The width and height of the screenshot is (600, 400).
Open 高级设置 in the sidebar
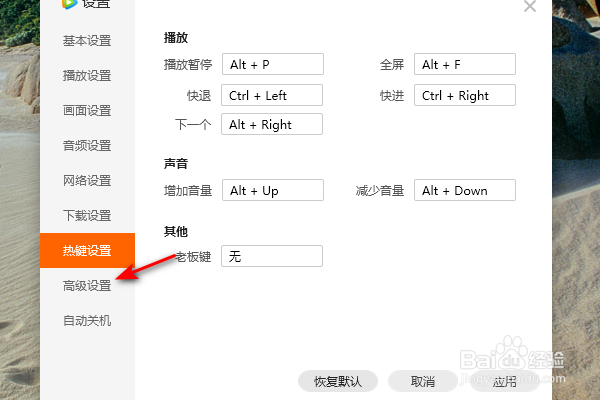click(x=87, y=286)
